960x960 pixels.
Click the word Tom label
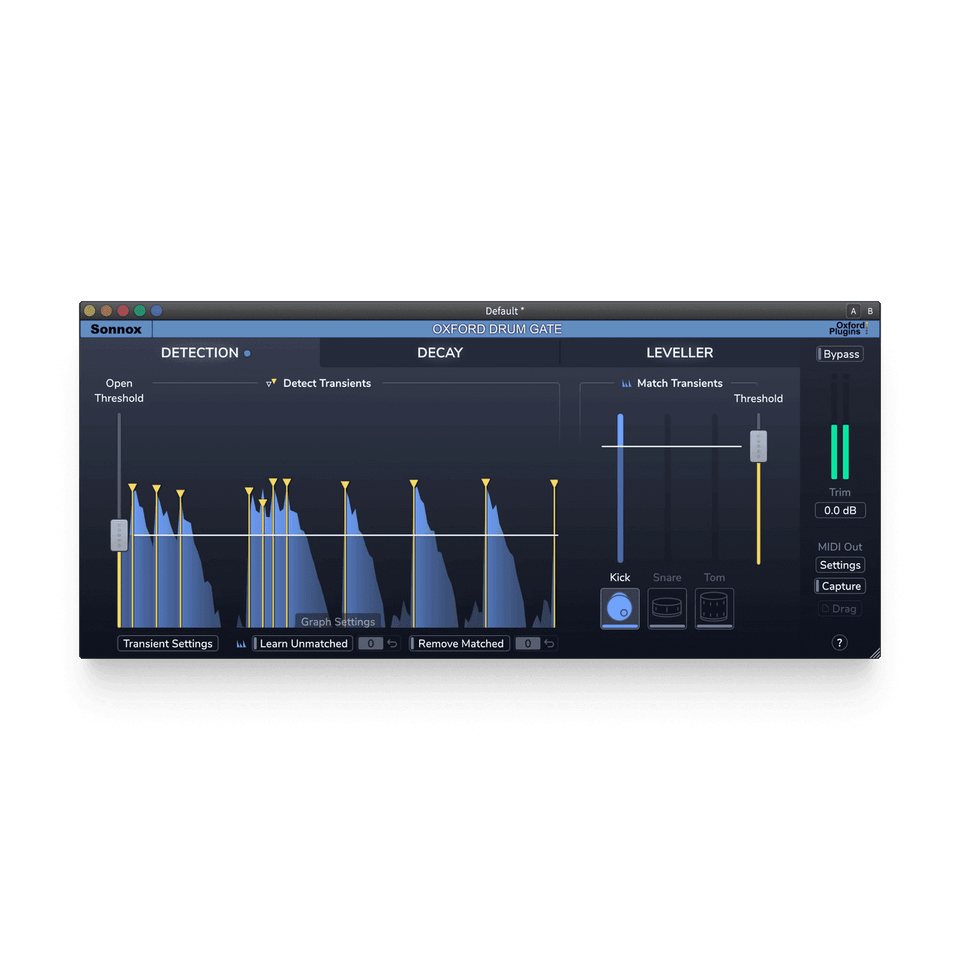coord(714,577)
